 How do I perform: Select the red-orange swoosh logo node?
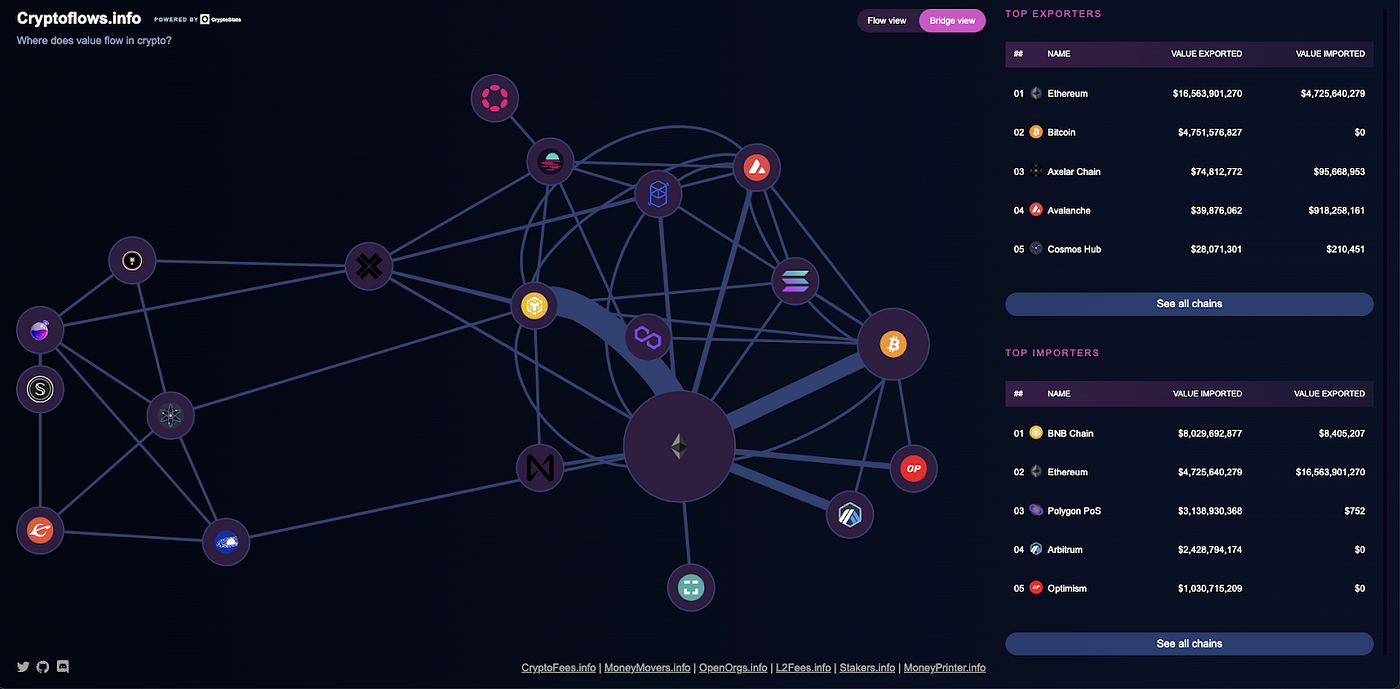(x=40, y=530)
